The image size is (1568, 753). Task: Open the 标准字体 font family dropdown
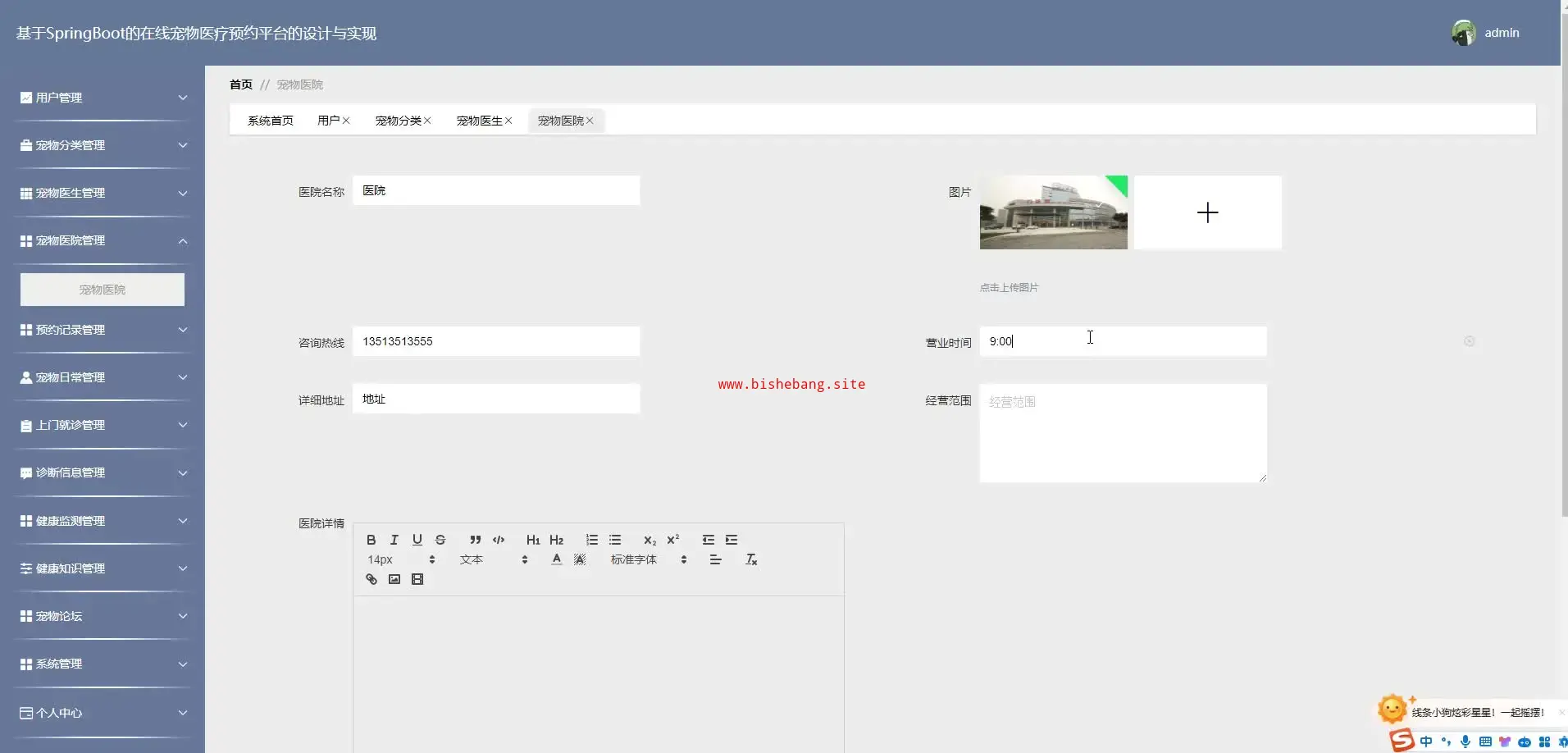click(x=648, y=559)
